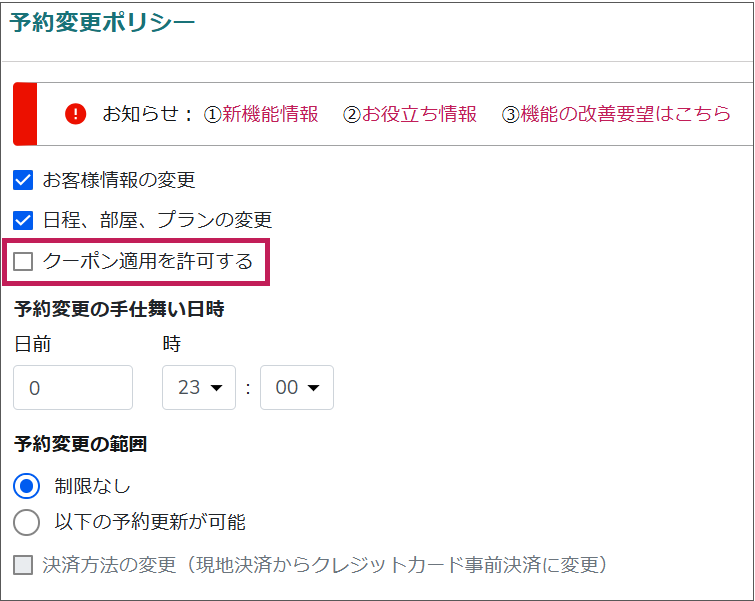Click the red exclamation alert icon

(76, 114)
